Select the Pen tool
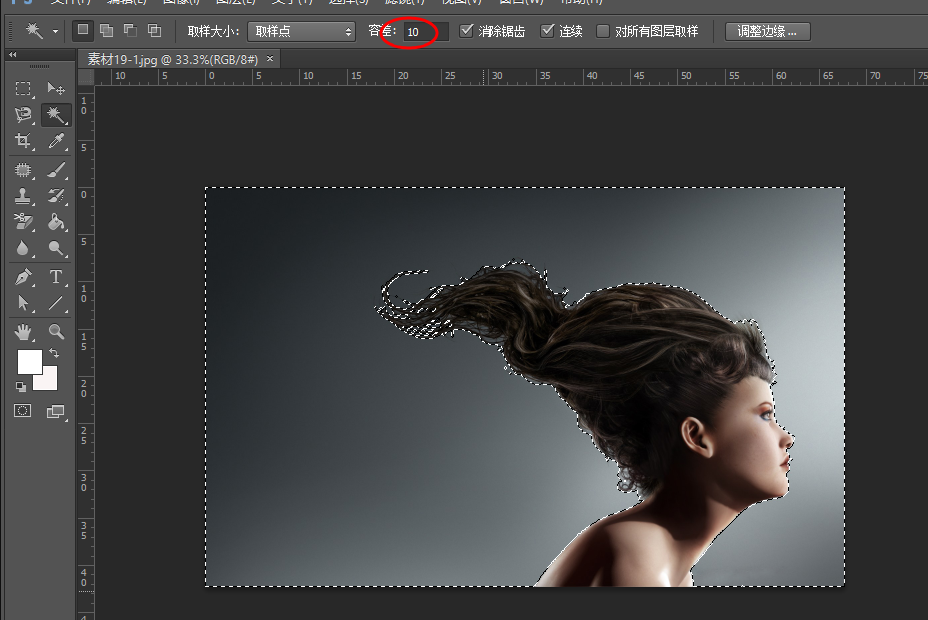 (x=23, y=277)
